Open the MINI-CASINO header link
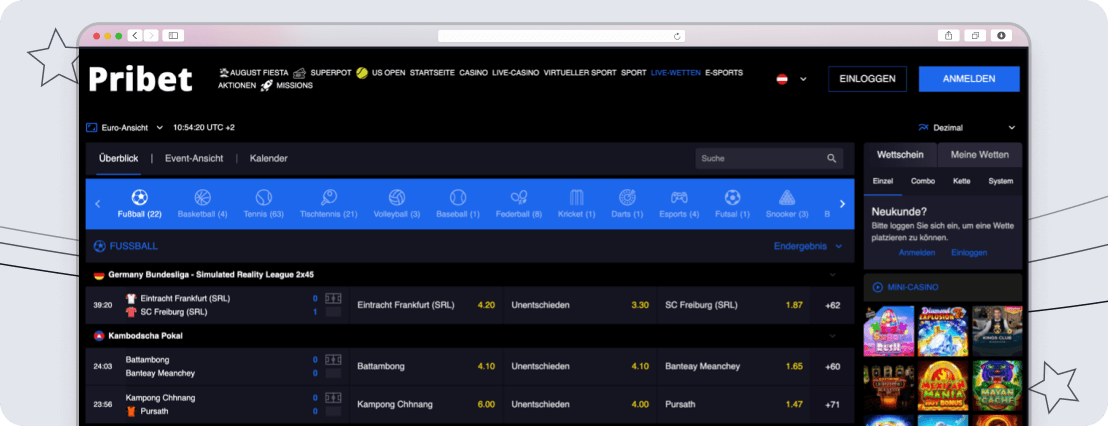 pos(905,288)
